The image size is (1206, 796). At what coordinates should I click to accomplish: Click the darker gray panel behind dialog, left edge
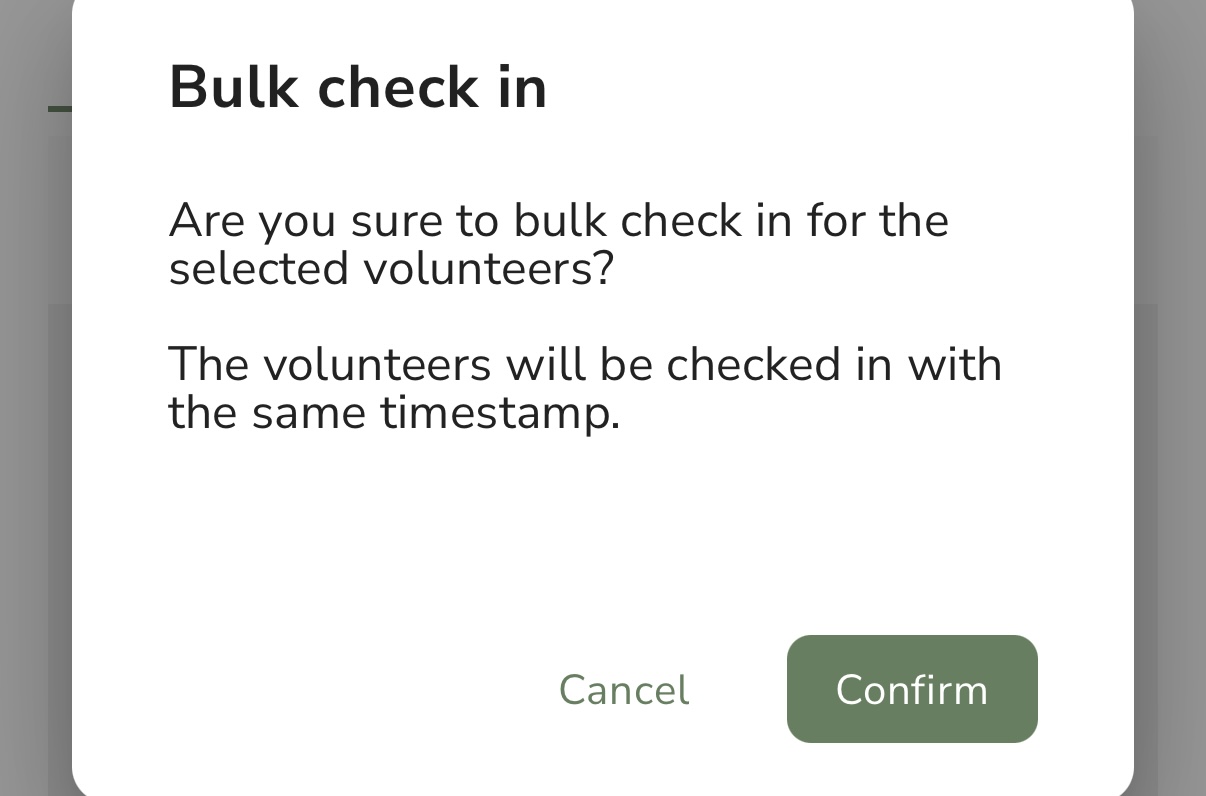60,550
